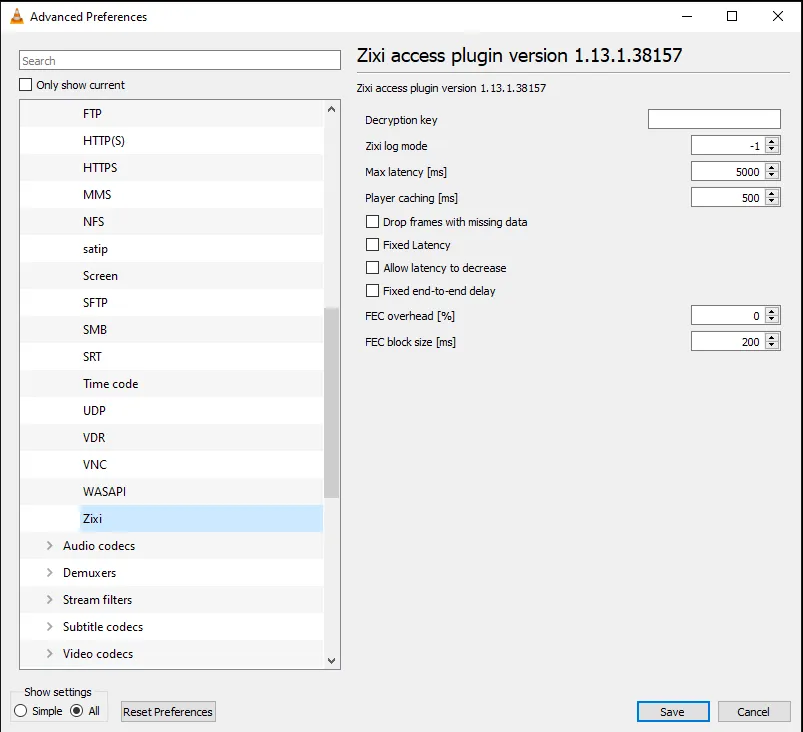Toggle Only show current checkbox
The width and height of the screenshot is (803, 732).
coord(26,85)
